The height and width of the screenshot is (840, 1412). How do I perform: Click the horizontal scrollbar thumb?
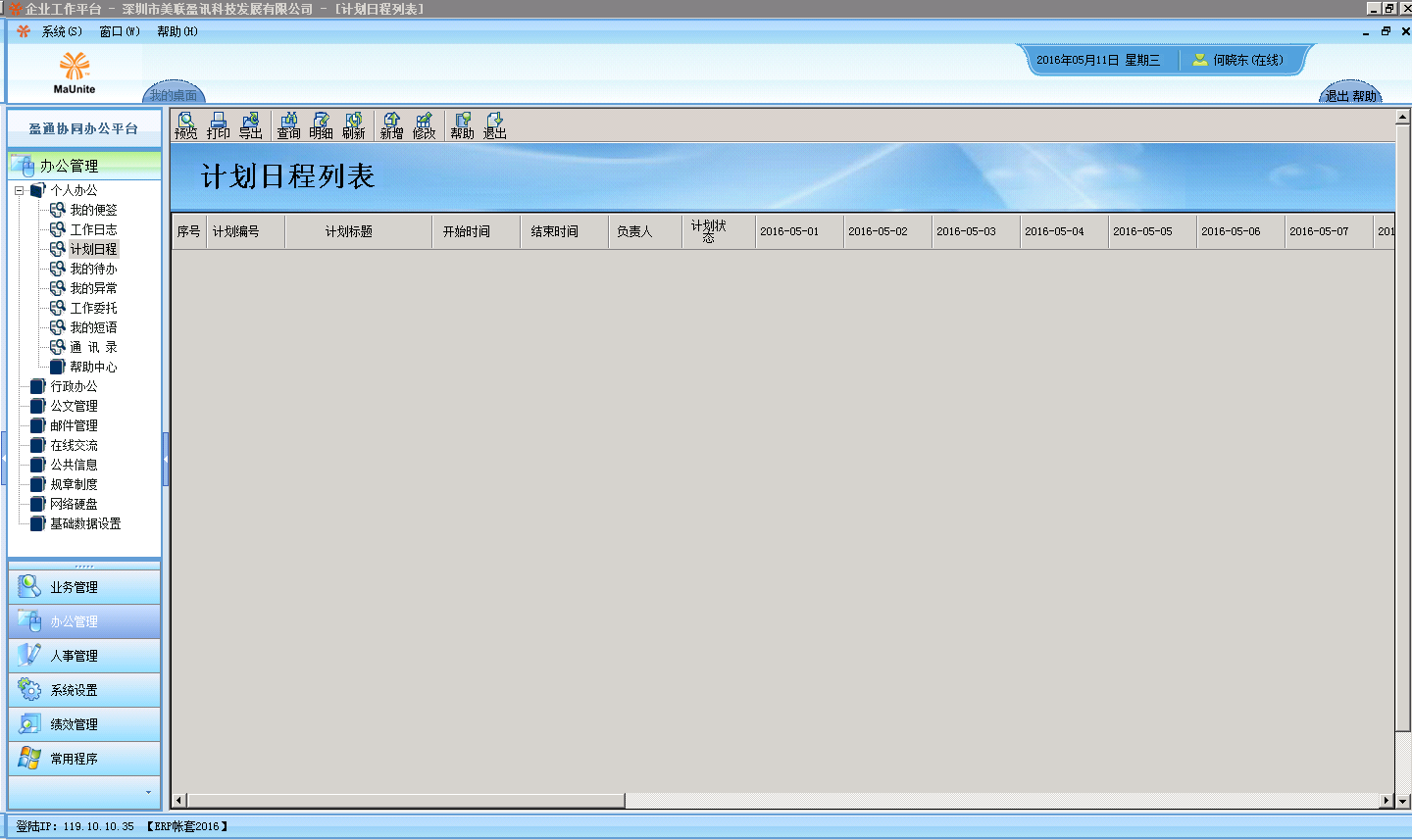pos(405,800)
